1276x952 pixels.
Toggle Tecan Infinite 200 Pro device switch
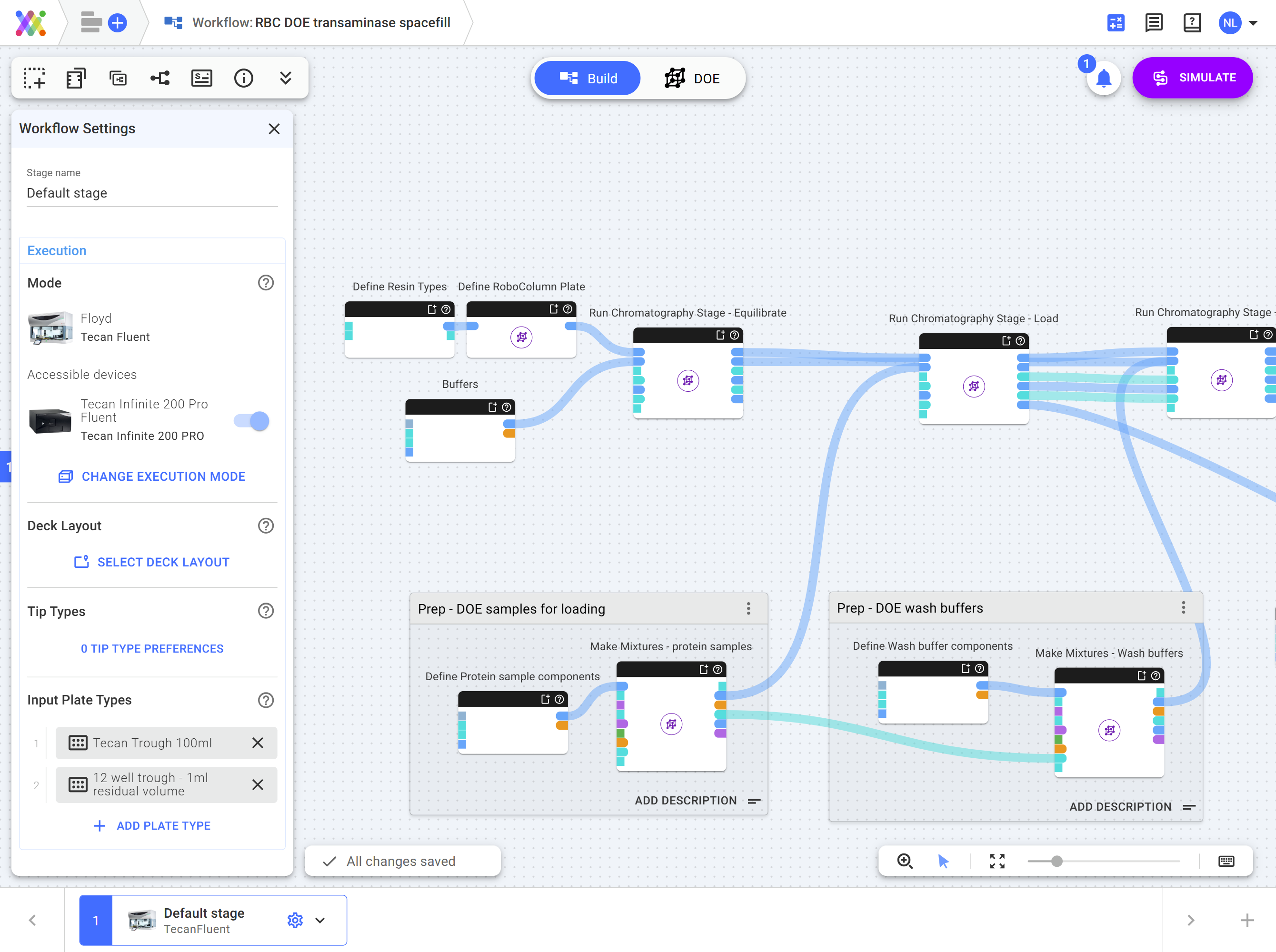pyautogui.click(x=252, y=421)
